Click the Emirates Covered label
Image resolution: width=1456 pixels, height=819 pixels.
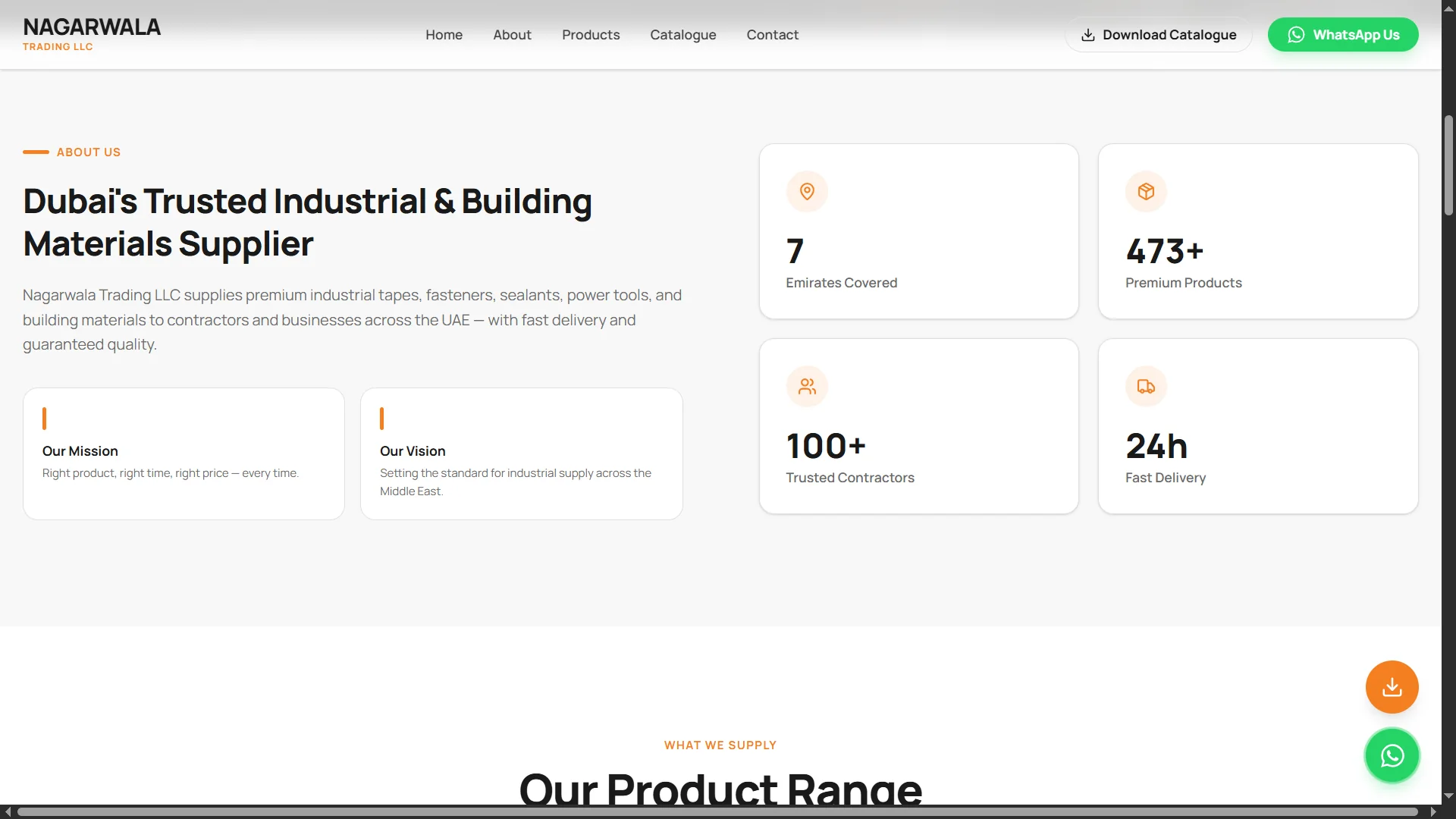click(842, 283)
